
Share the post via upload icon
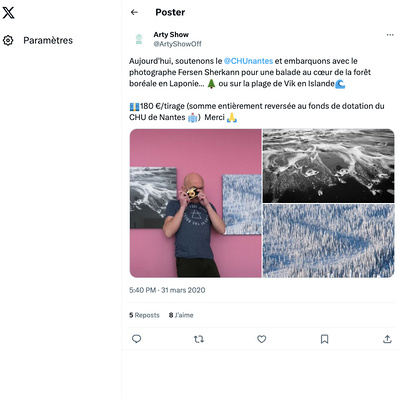pyautogui.click(x=387, y=339)
